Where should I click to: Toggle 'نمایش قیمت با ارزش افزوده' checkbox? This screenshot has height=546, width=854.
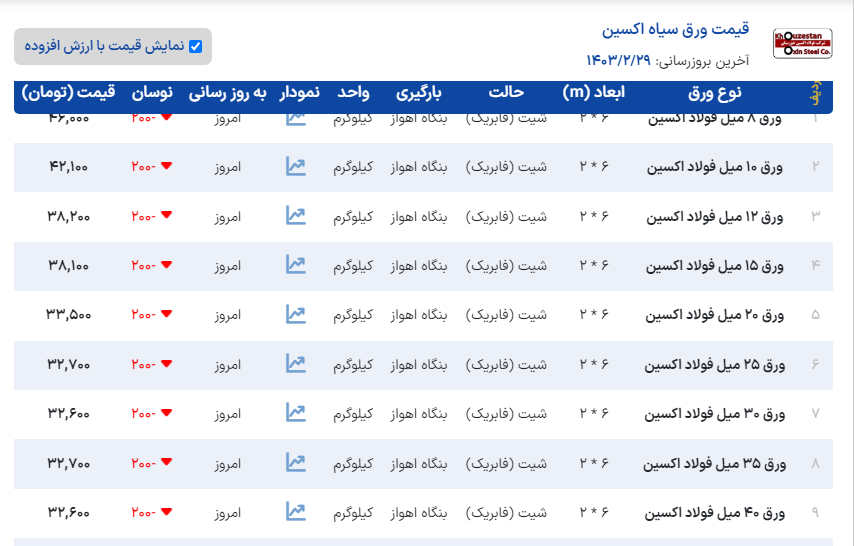coord(196,46)
